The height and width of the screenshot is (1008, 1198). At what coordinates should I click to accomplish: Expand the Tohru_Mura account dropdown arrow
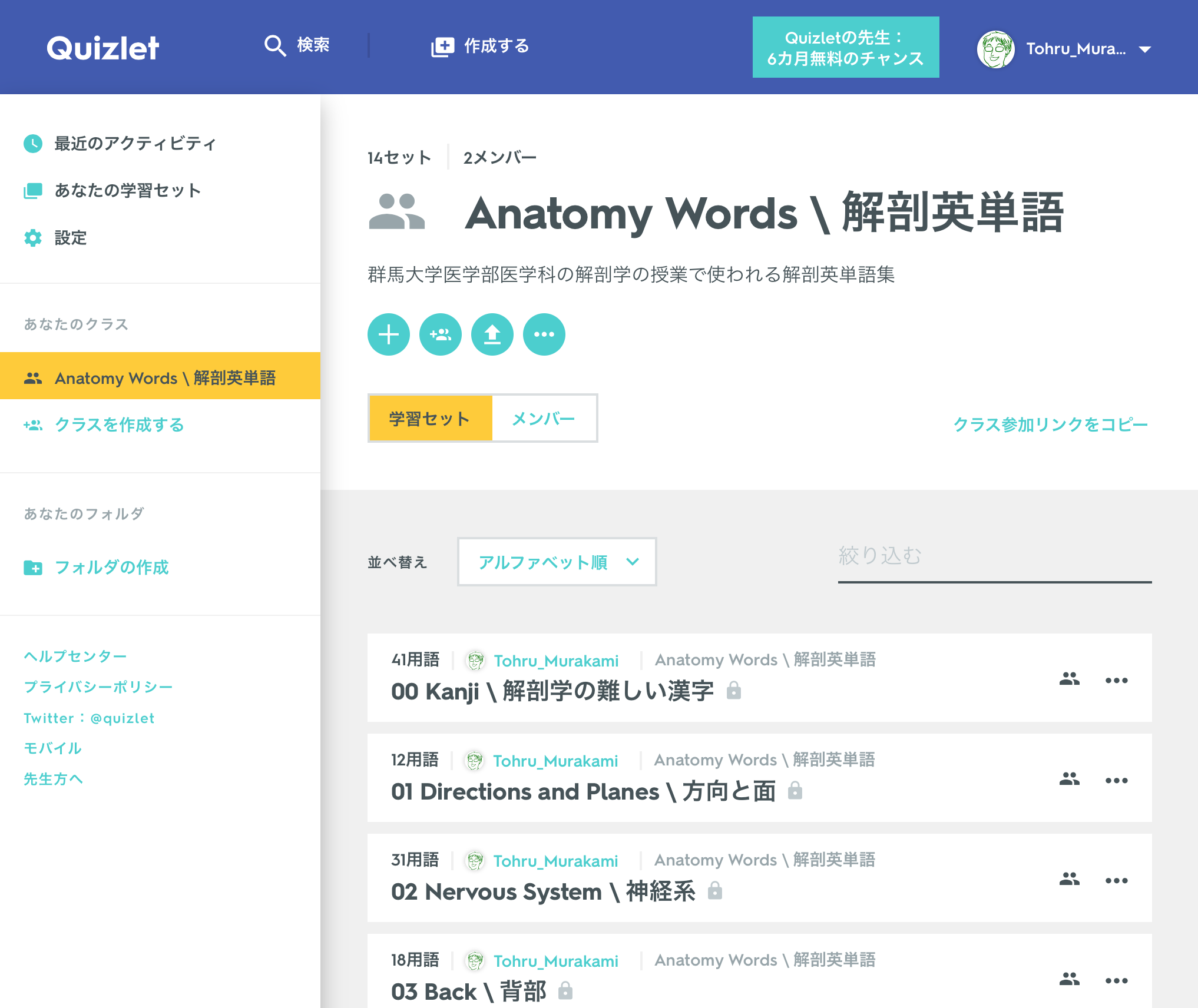1145,49
